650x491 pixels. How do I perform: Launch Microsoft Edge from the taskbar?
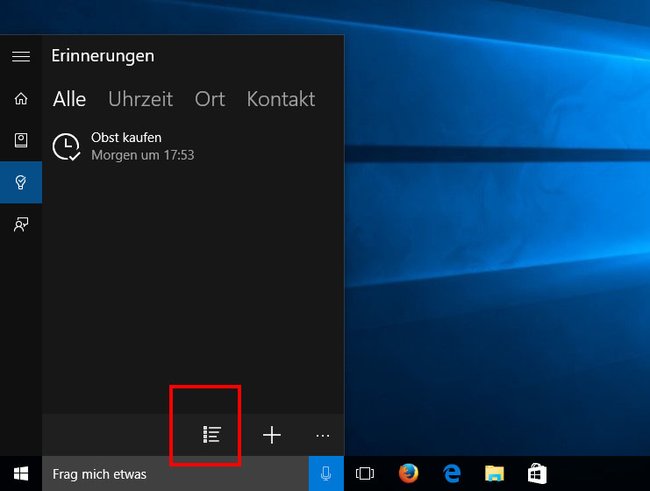click(x=451, y=474)
